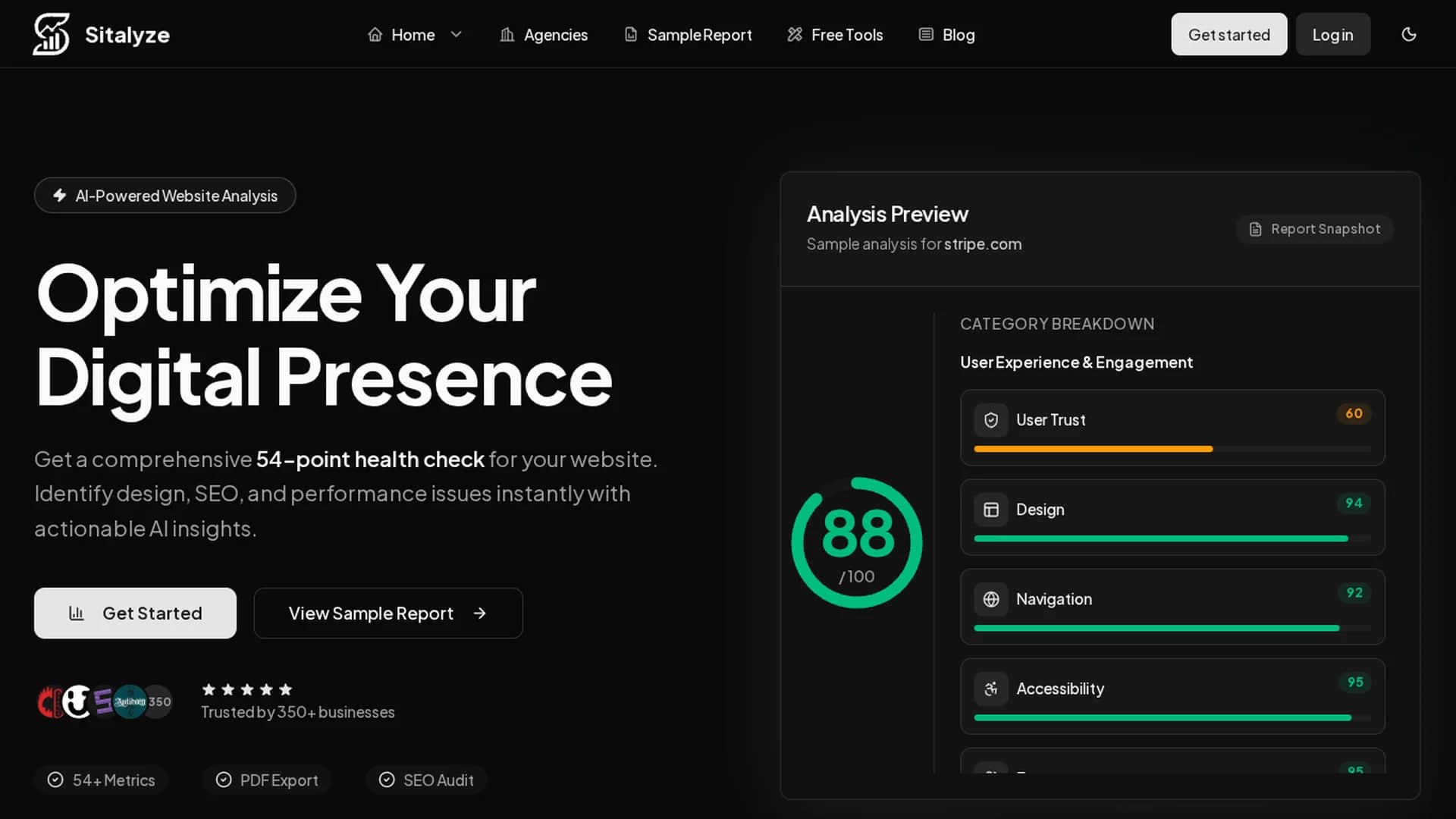Click the Log in button
The height and width of the screenshot is (819, 1456).
click(1332, 34)
